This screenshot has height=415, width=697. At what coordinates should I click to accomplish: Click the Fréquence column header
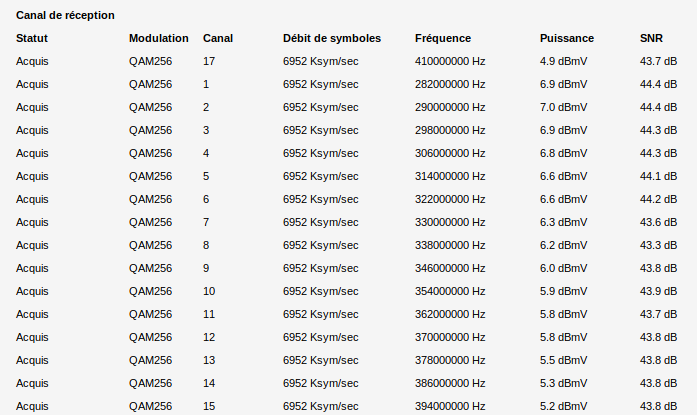point(442,38)
